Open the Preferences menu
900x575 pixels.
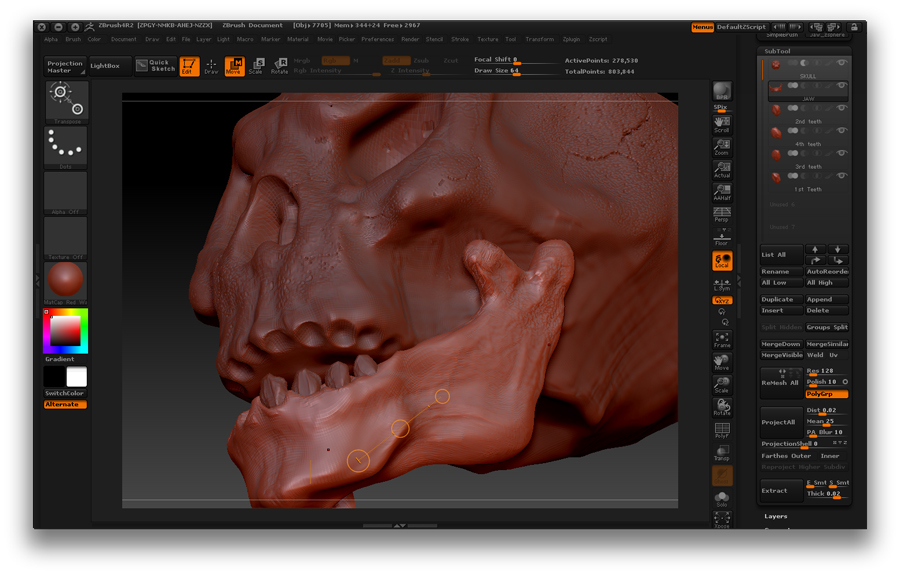[x=377, y=40]
